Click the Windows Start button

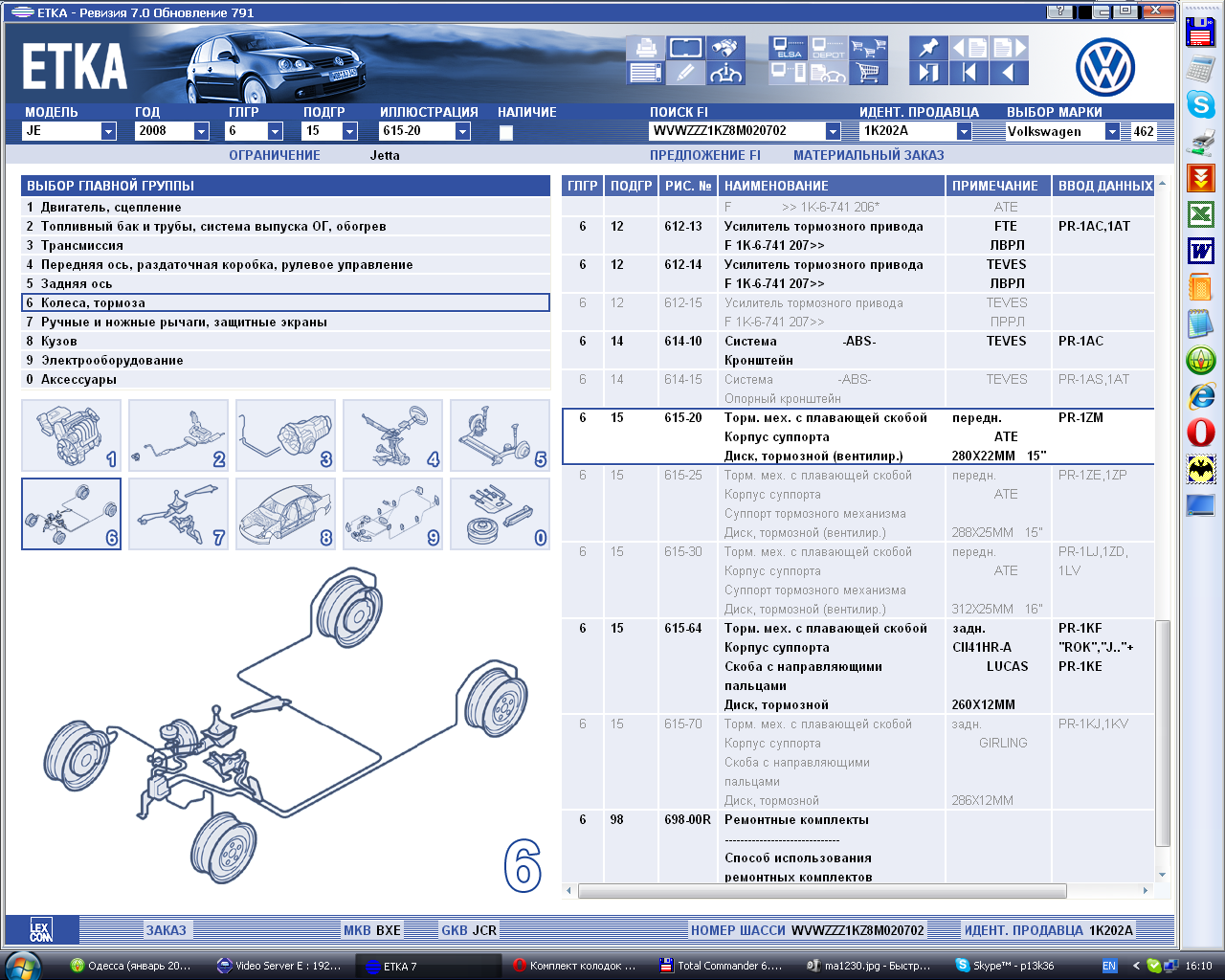point(21,966)
